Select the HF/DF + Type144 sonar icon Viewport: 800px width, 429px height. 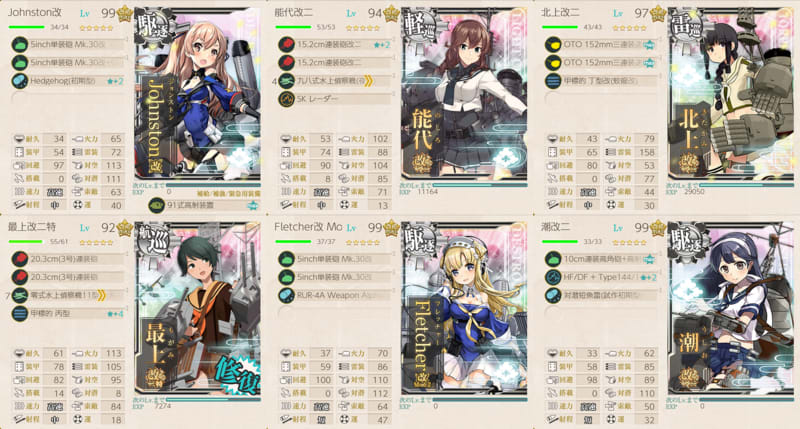553,277
